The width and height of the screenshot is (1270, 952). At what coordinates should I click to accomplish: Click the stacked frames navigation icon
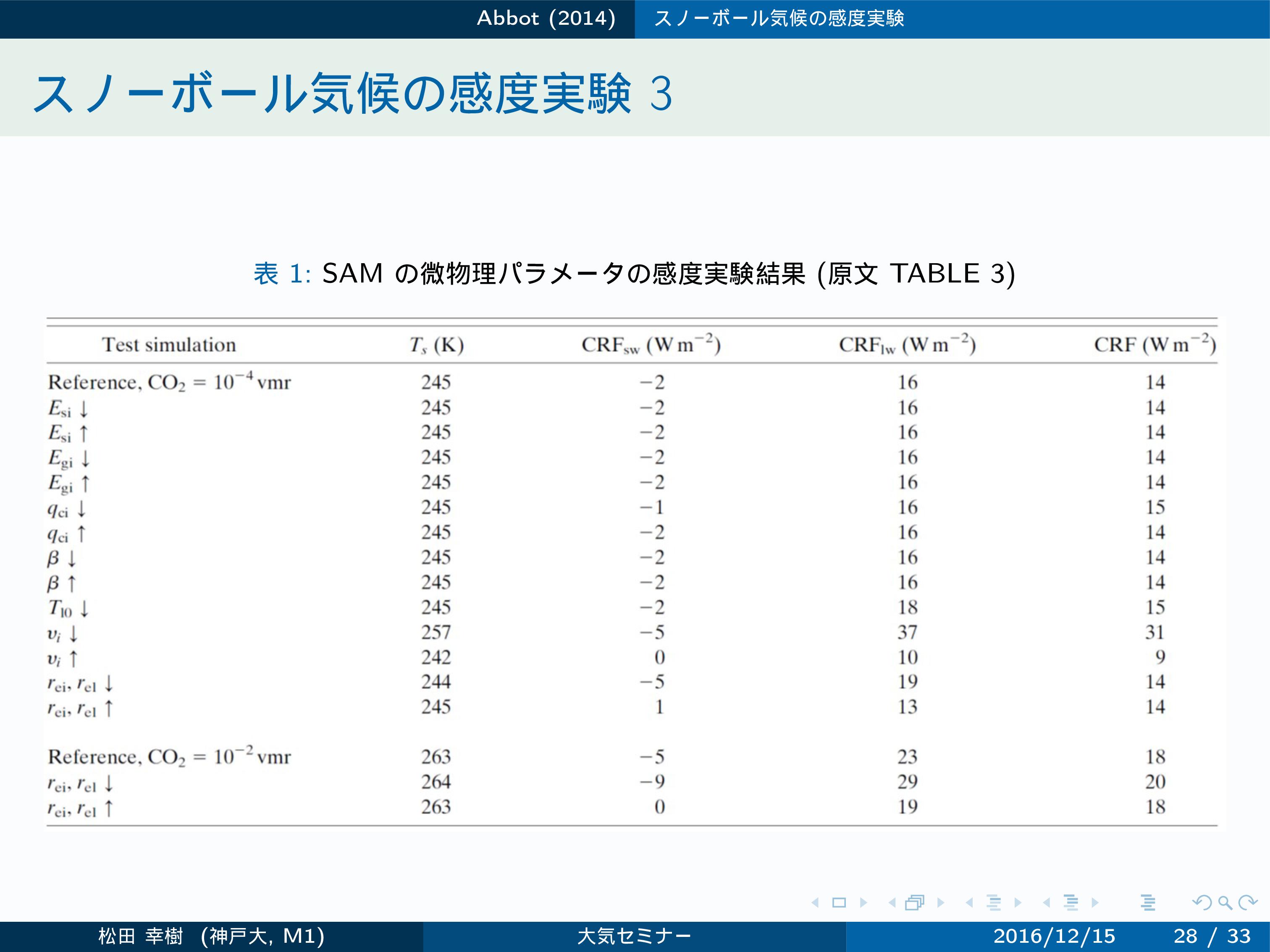point(915,902)
